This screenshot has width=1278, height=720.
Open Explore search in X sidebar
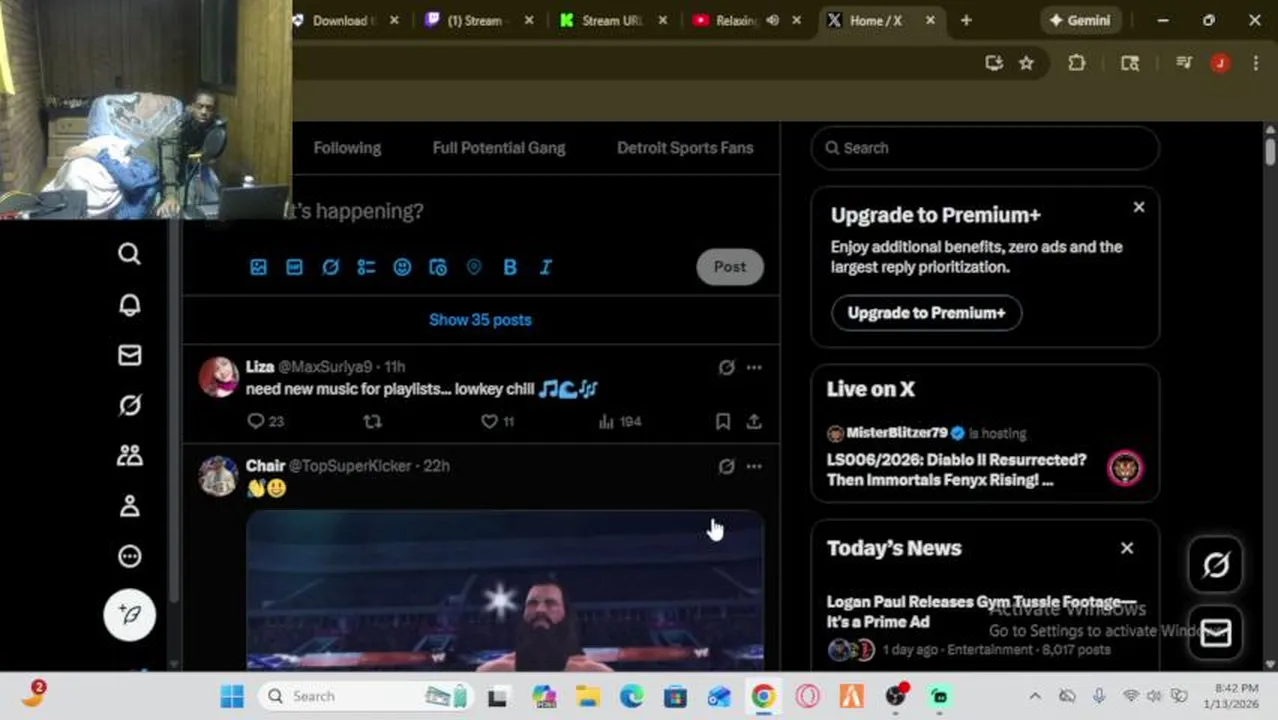pyautogui.click(x=129, y=254)
